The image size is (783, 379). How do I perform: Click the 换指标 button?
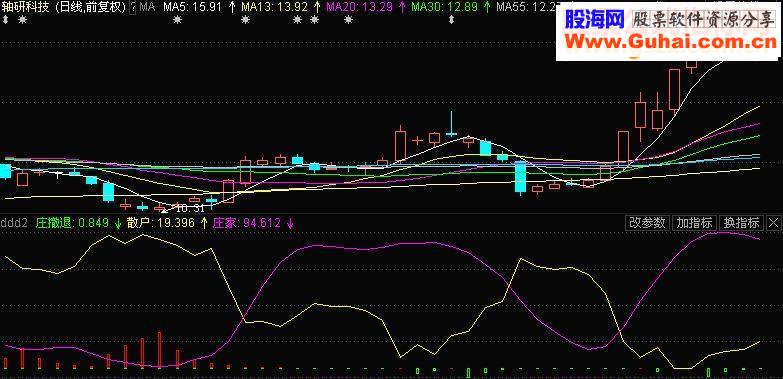742,223
